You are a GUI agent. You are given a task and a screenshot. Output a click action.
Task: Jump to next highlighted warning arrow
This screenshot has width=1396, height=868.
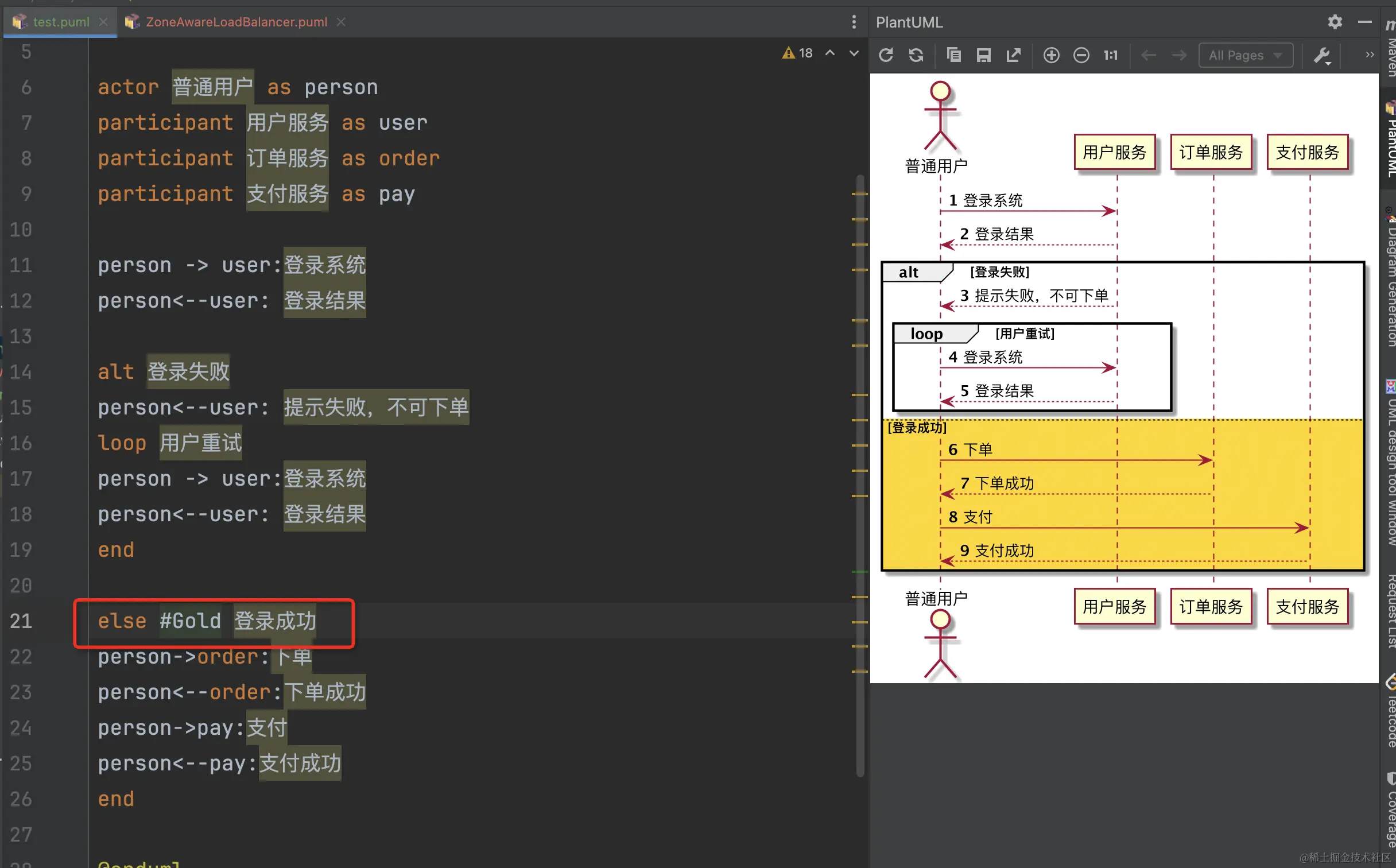click(x=854, y=53)
